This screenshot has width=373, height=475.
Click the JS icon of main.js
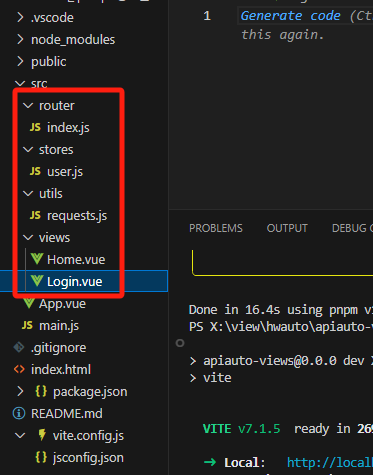pyautogui.click(x=27, y=325)
